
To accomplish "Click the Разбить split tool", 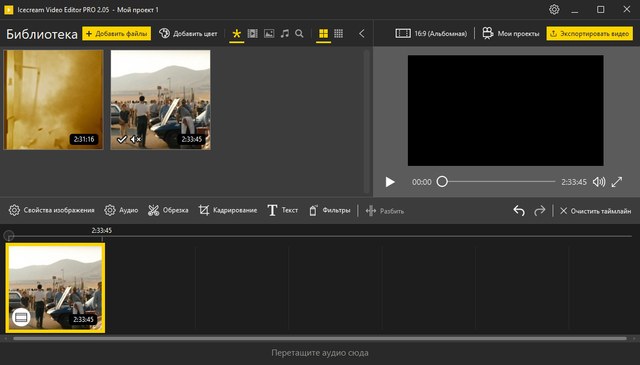I will [x=384, y=211].
